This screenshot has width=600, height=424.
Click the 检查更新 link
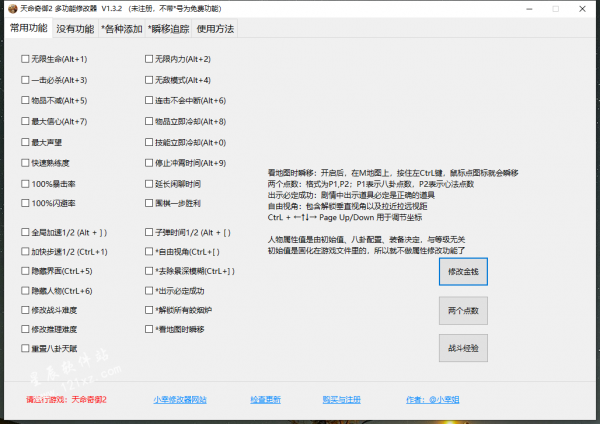click(x=265, y=399)
